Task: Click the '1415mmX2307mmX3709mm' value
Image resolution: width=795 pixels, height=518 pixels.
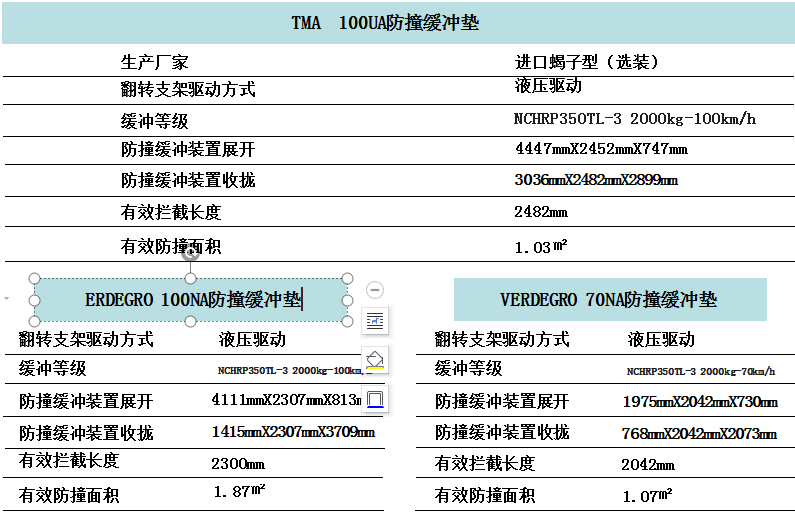Action: coord(293,431)
